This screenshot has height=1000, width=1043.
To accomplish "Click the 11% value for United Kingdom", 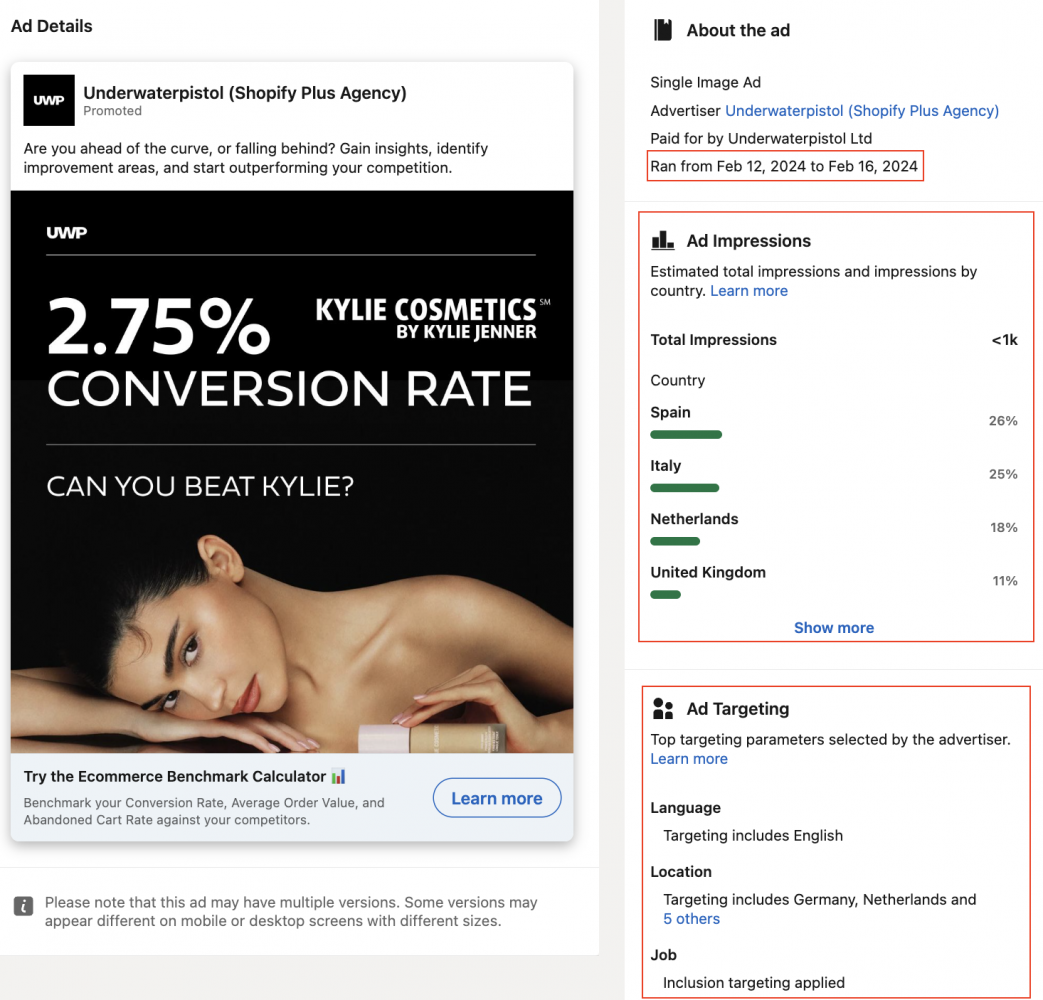I will (x=1005, y=580).
